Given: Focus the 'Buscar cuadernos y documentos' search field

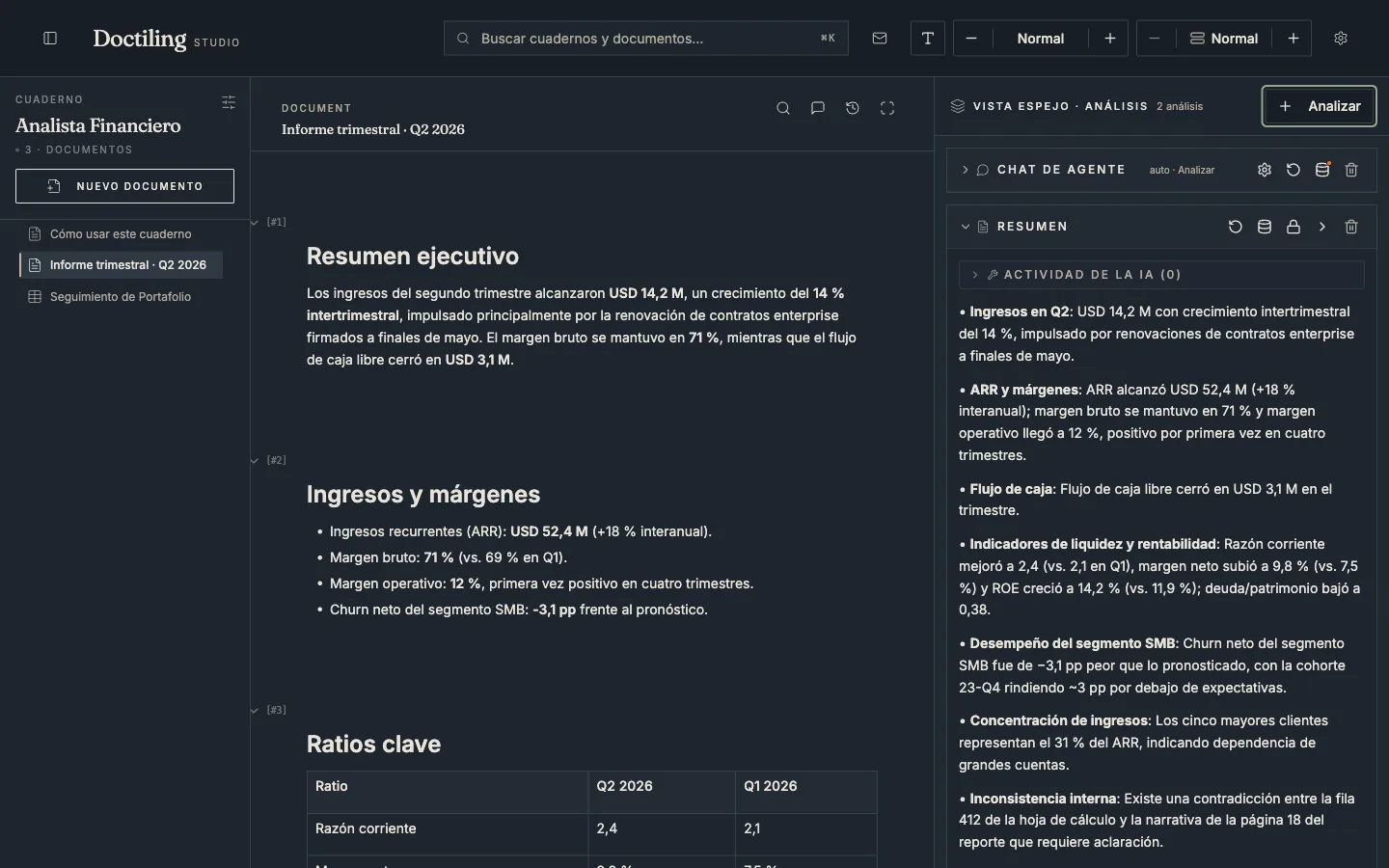Looking at the screenshot, I should (x=646, y=39).
